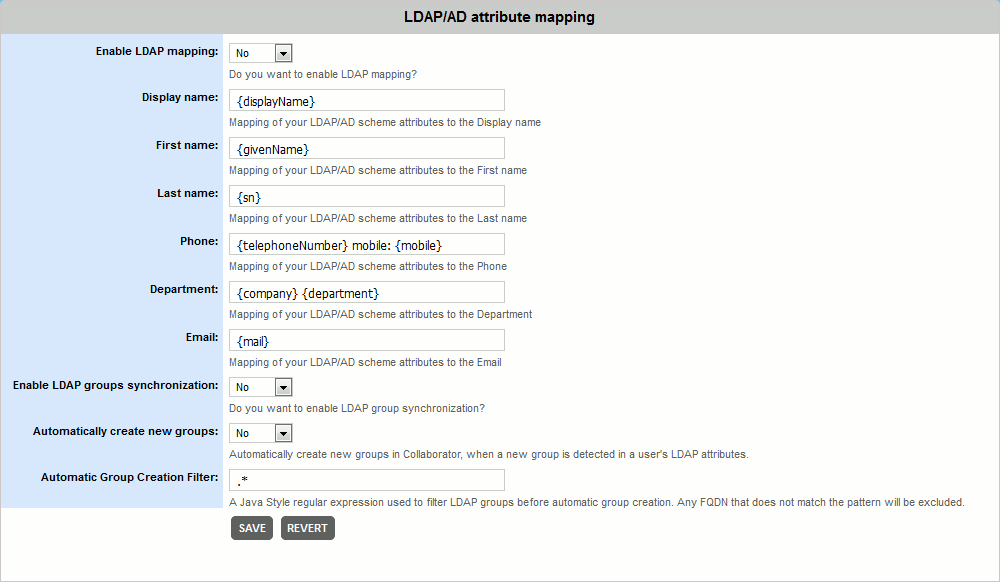Select the First name field containing {givenName}
Image resolution: width=1000 pixels, height=582 pixels.
click(x=366, y=148)
